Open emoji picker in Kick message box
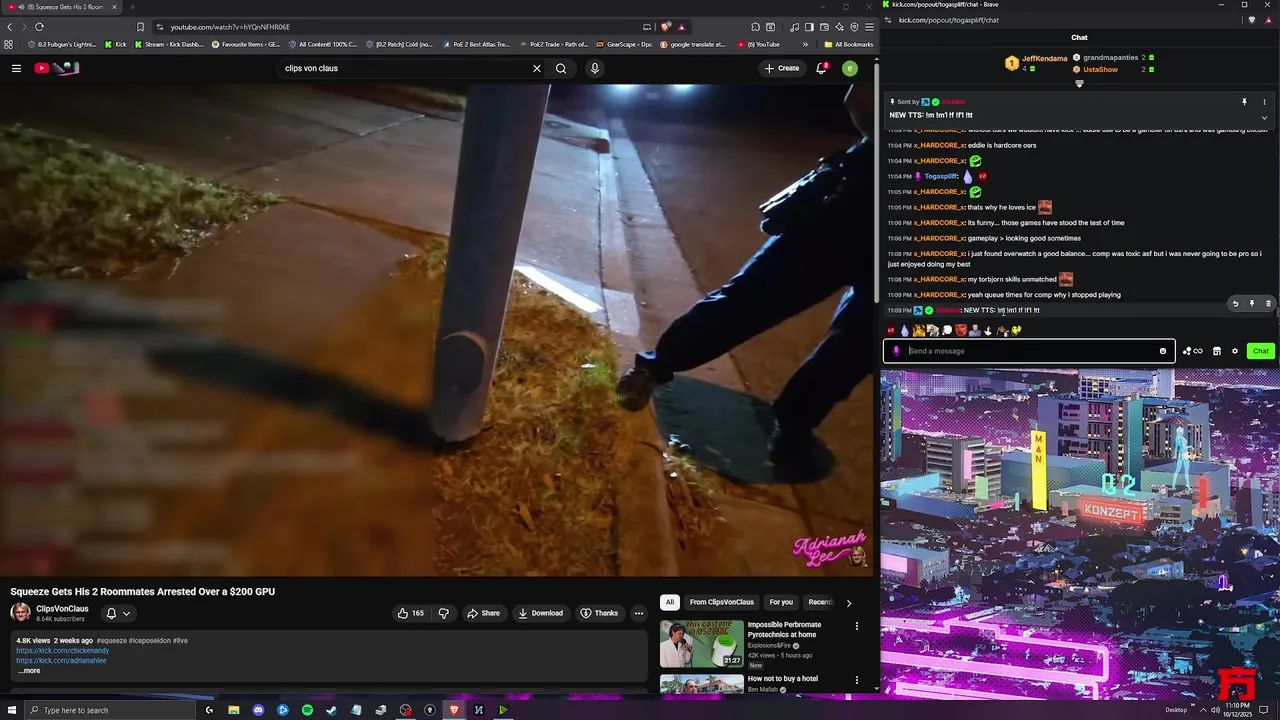The height and width of the screenshot is (720, 1280). pyautogui.click(x=1162, y=351)
